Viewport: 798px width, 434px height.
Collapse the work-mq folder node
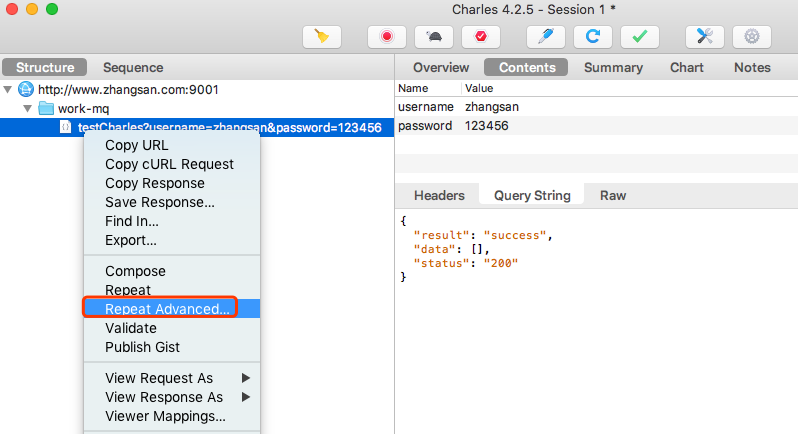tap(27, 108)
